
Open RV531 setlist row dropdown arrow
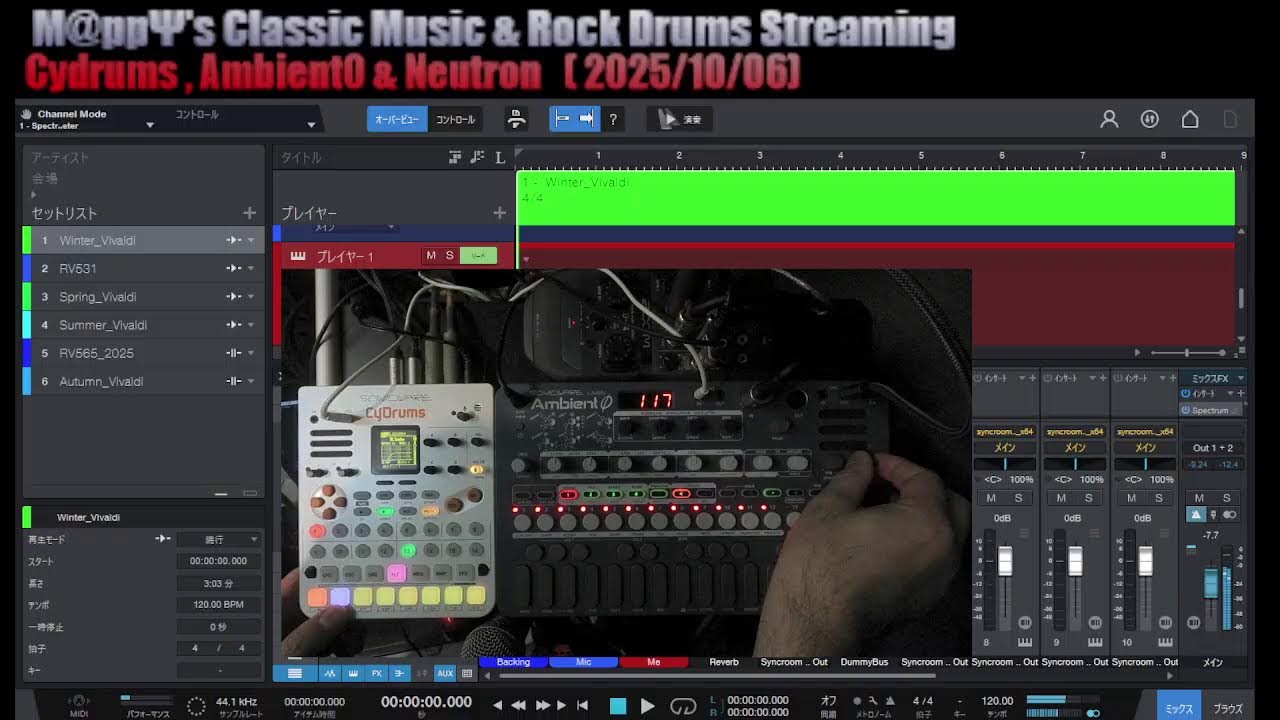pos(251,269)
